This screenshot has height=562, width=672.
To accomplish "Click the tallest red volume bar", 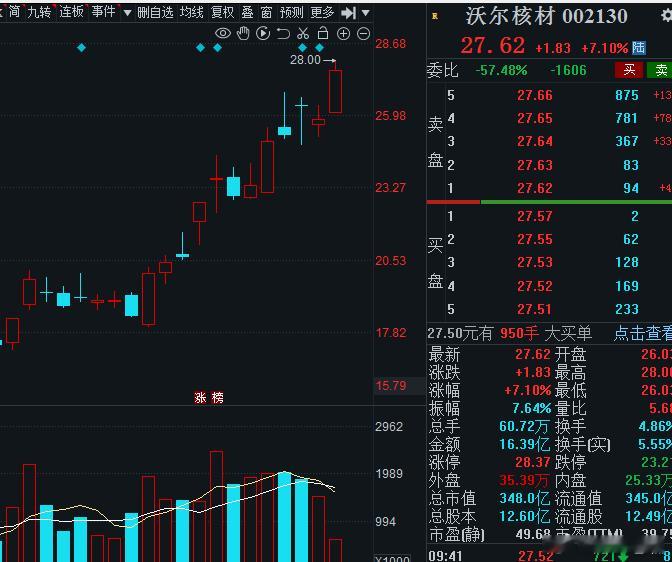I will point(216,506).
